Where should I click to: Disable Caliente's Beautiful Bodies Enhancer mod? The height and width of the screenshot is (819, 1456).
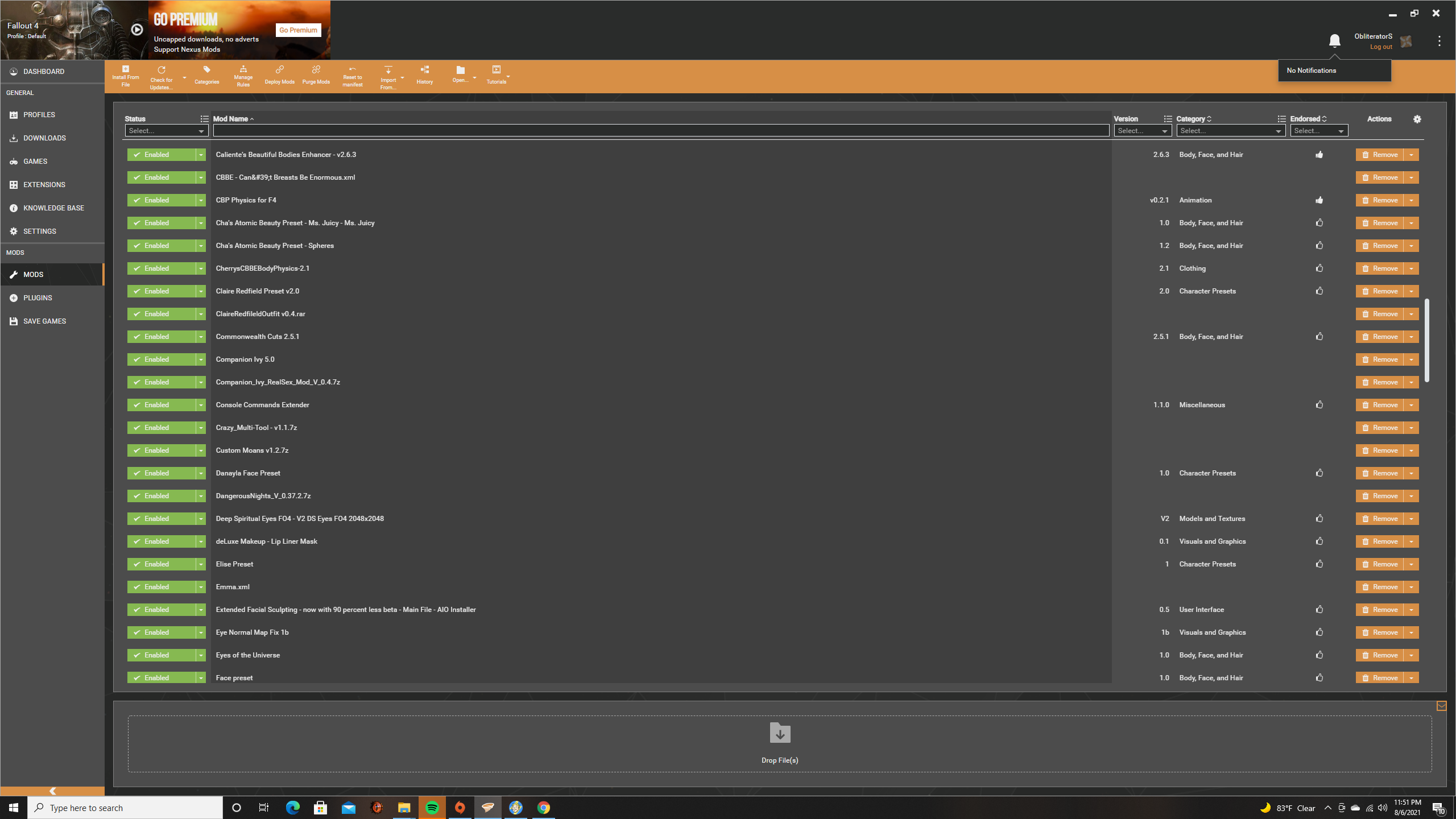tap(162, 155)
